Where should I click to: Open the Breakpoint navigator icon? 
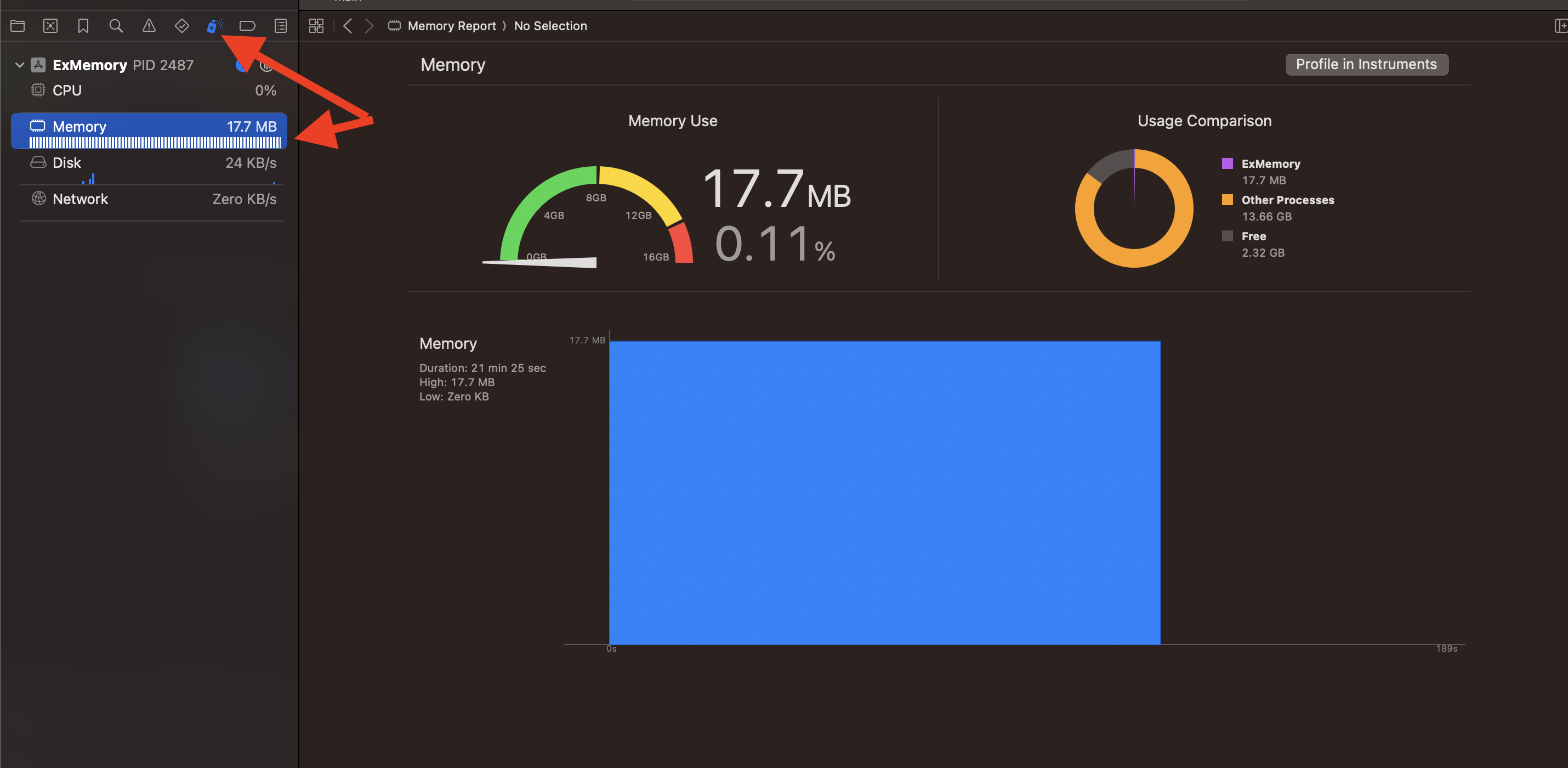[247, 26]
